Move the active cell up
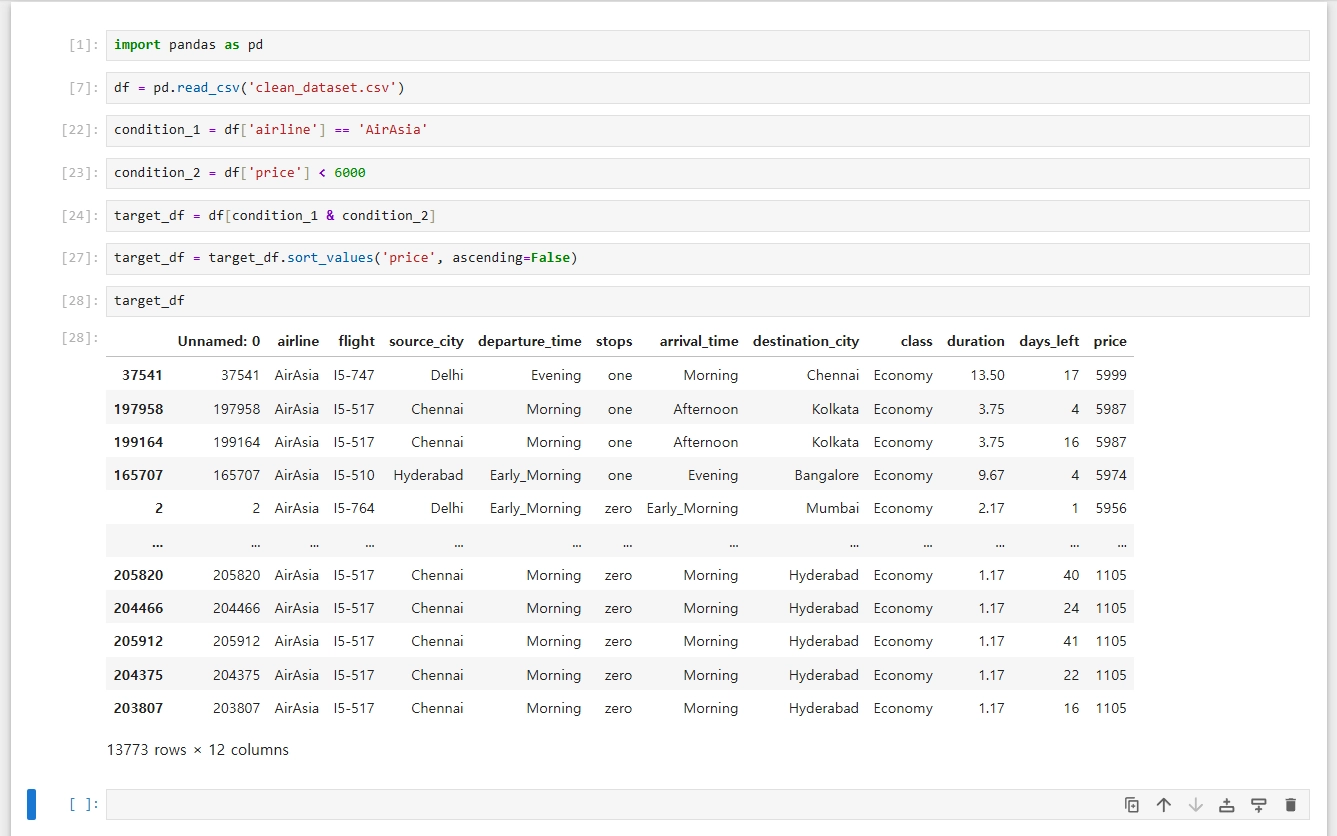 coord(1164,805)
